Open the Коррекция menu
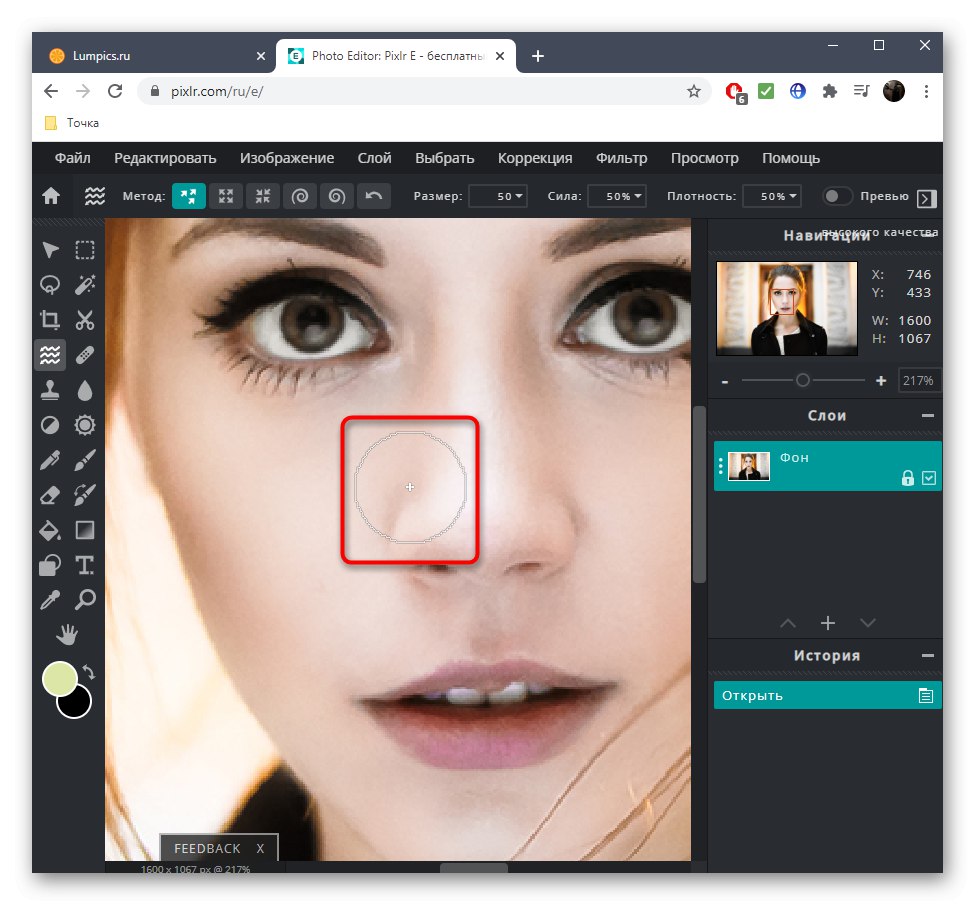The width and height of the screenshot is (975, 905). click(x=535, y=158)
